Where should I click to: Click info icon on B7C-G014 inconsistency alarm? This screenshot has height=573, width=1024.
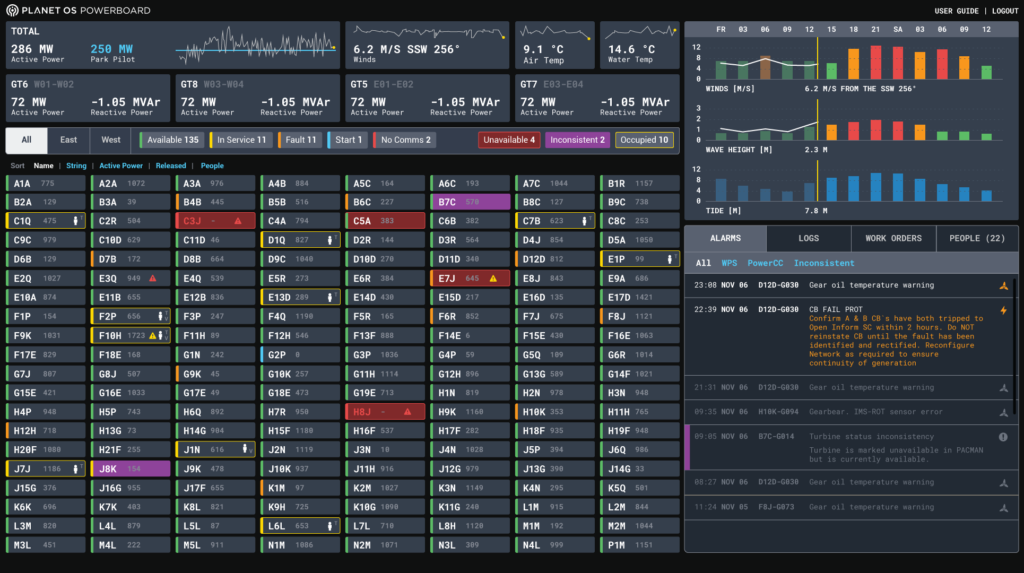[x=1003, y=437]
